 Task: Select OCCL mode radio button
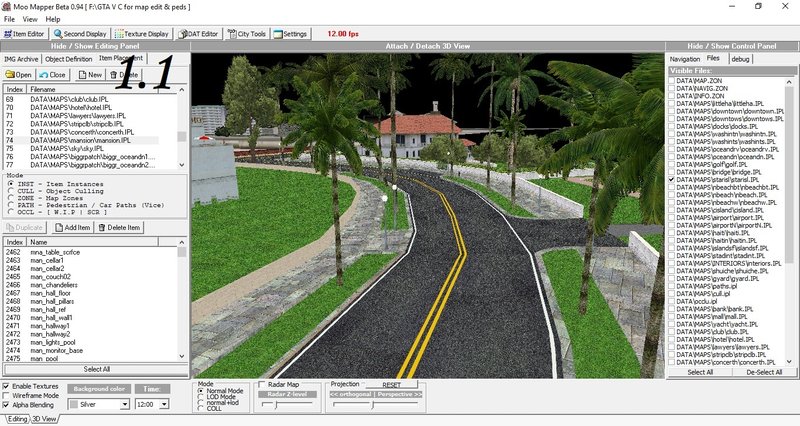pos(11,212)
